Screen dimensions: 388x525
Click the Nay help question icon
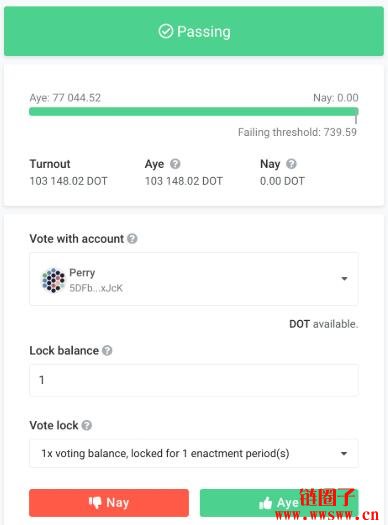pyautogui.click(x=291, y=164)
